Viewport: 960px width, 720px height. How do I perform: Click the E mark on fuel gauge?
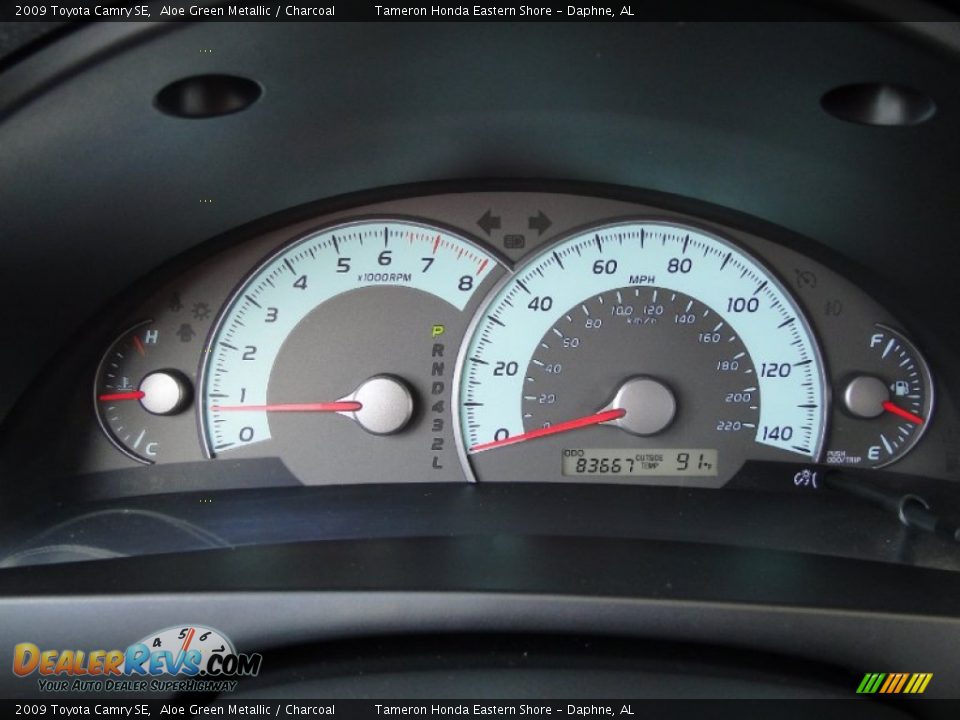[874, 454]
